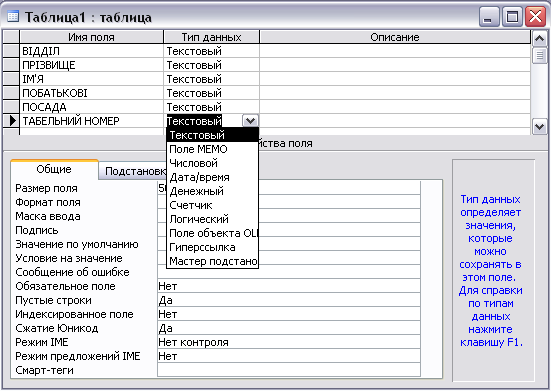Click the Формат поля property label

coord(48,202)
